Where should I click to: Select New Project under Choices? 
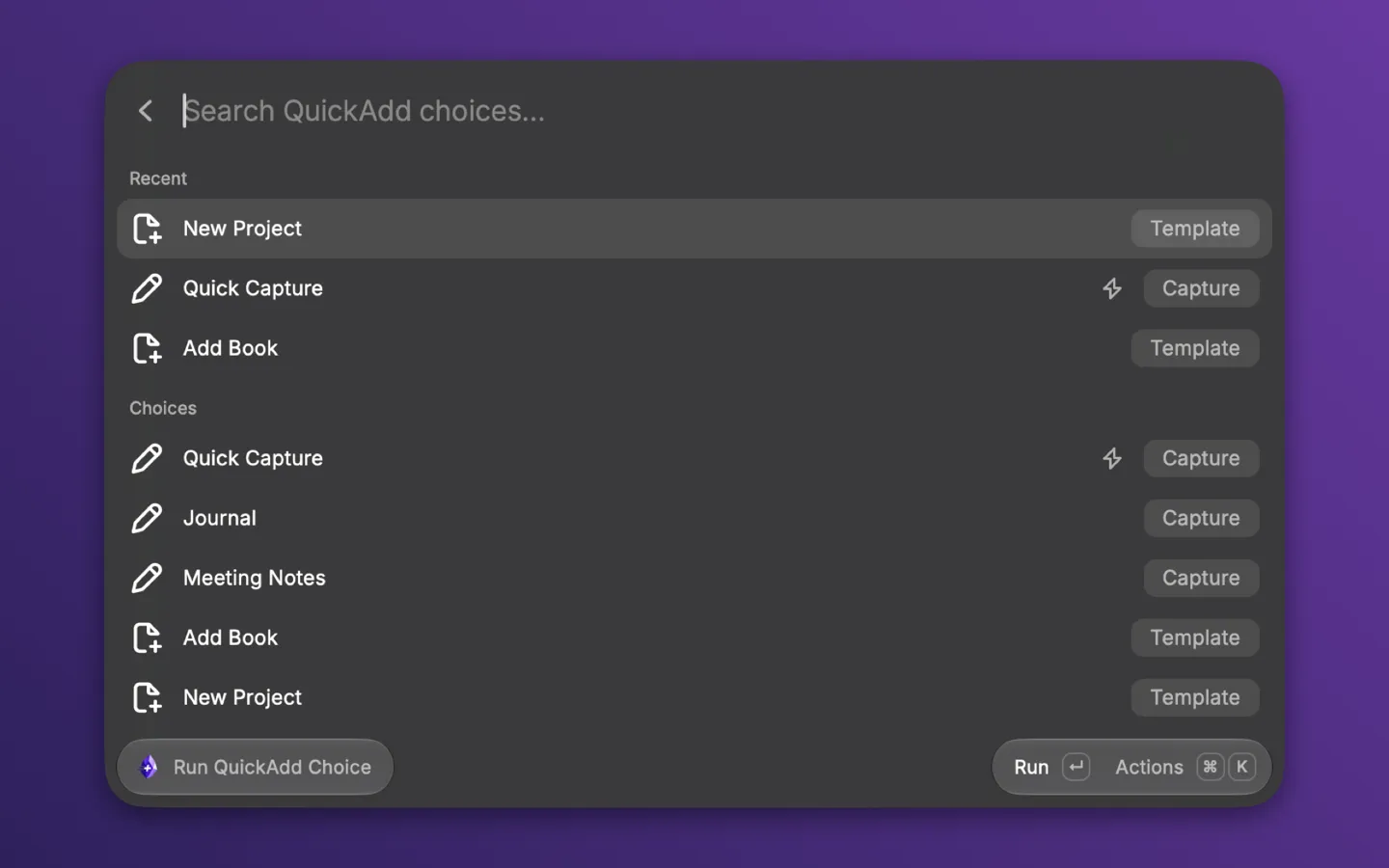(694, 697)
